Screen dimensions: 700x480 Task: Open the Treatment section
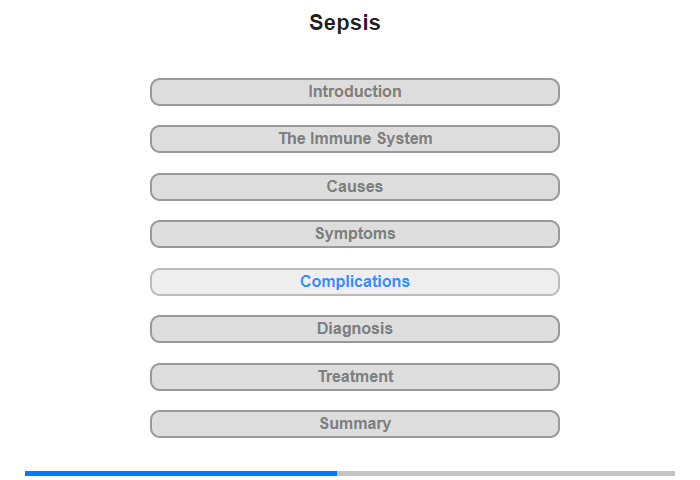tap(355, 377)
